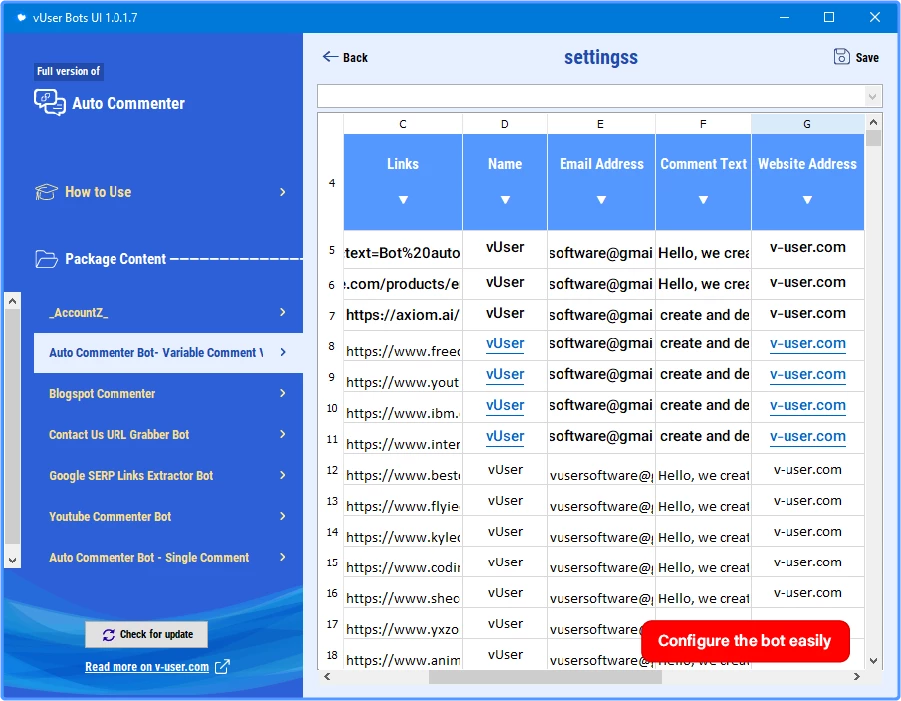Maximize the vUser Bots UI window

(x=829, y=17)
